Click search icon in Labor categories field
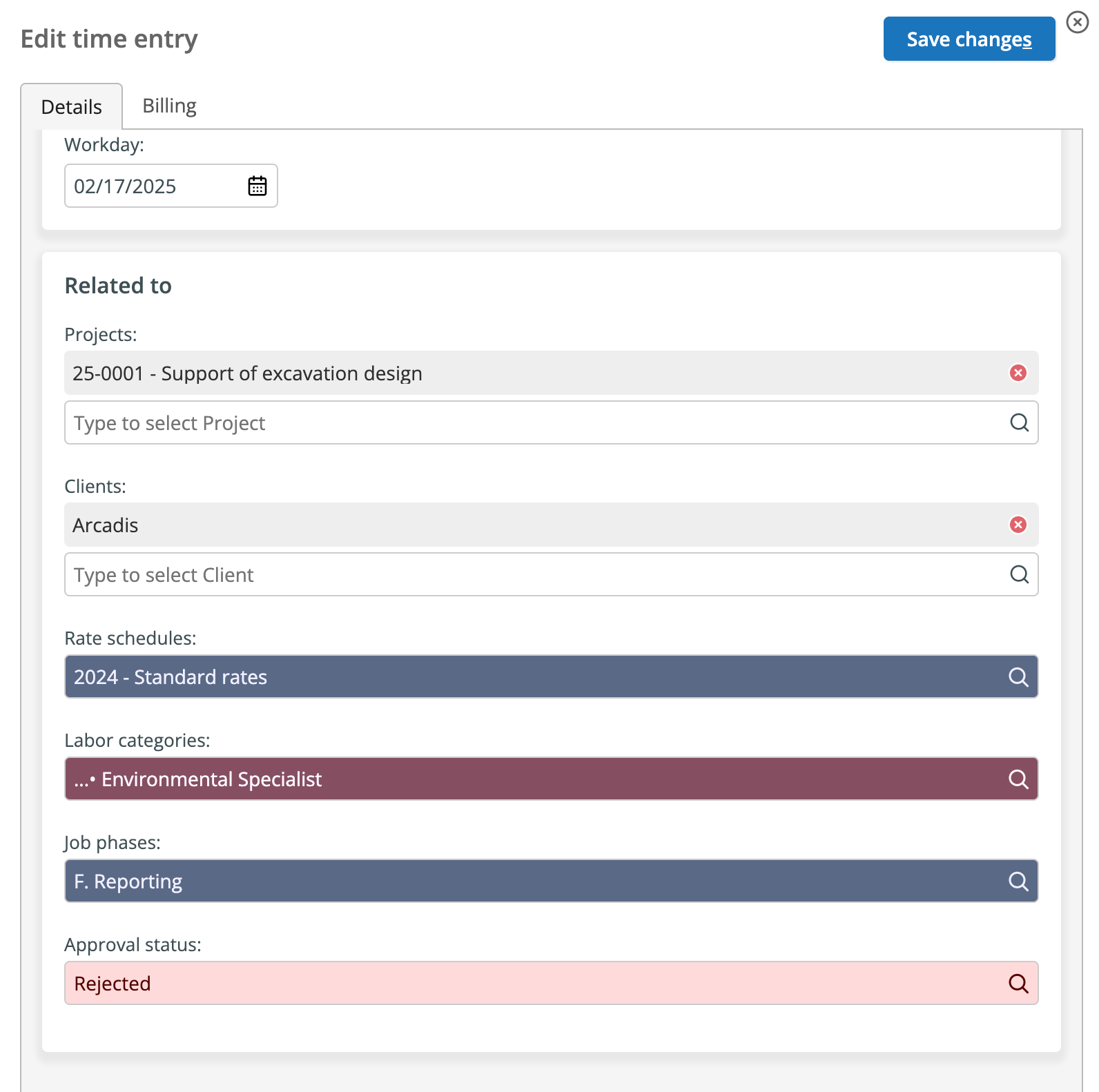The image size is (1099, 1092). 1018,779
